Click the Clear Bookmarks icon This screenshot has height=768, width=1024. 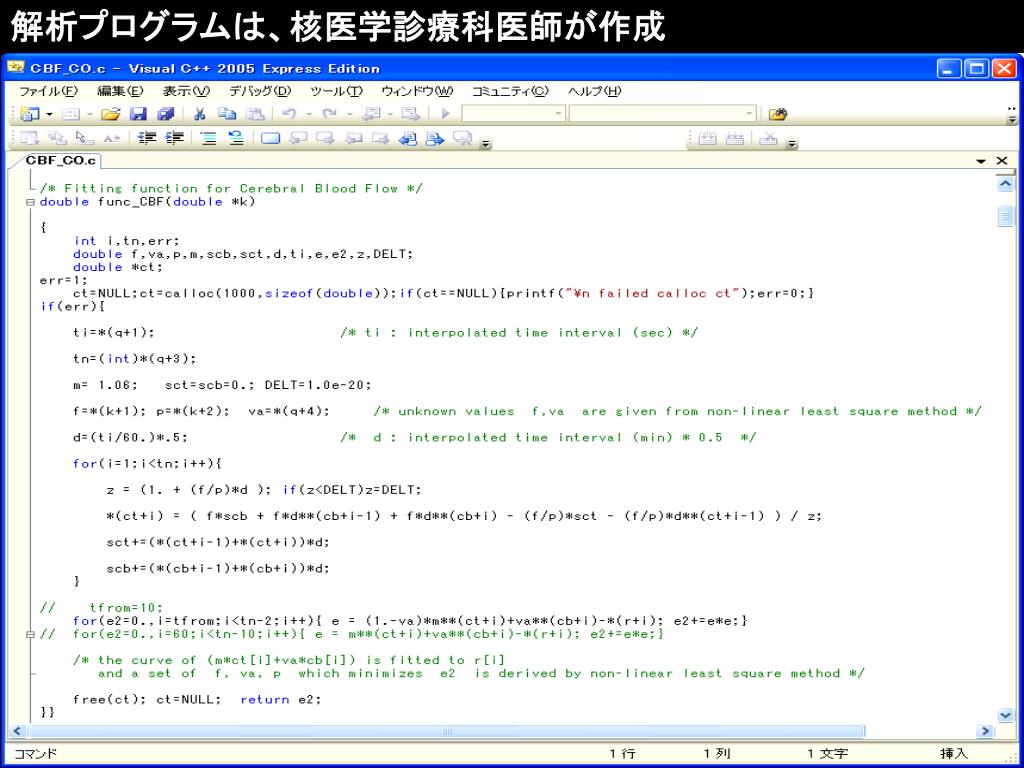tap(462, 138)
